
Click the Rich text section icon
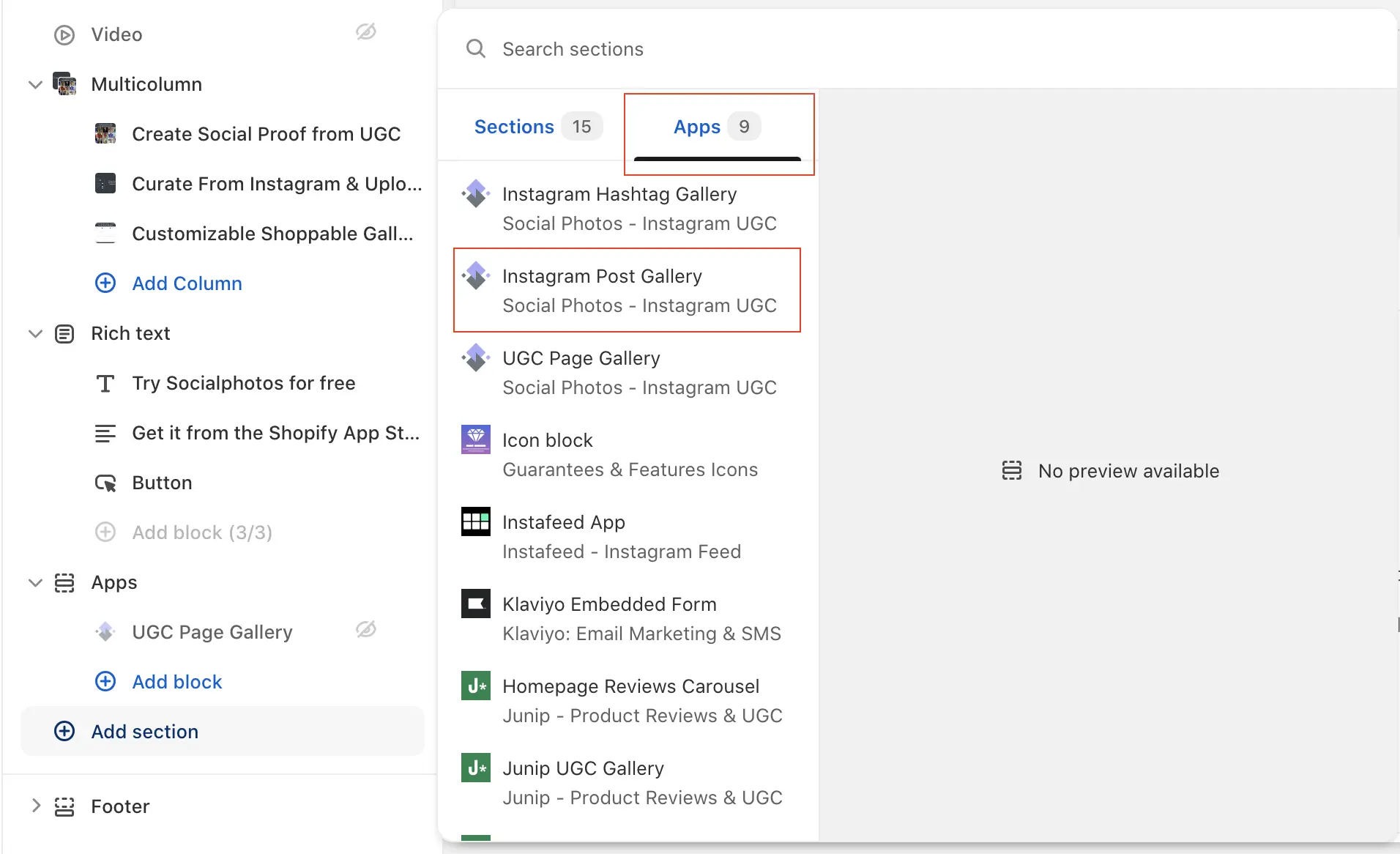point(64,334)
